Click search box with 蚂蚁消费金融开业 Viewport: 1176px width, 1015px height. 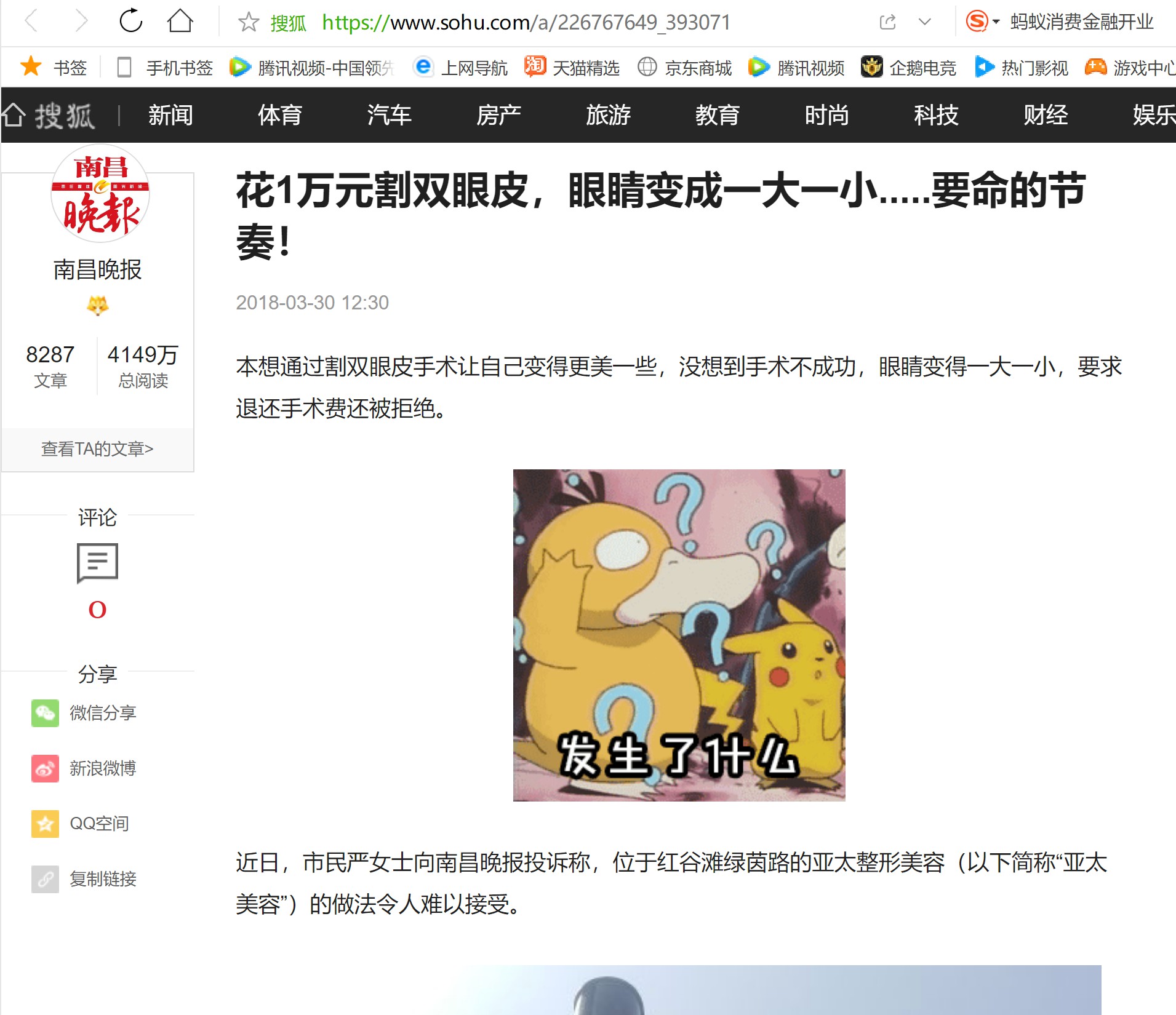pyautogui.click(x=1081, y=22)
